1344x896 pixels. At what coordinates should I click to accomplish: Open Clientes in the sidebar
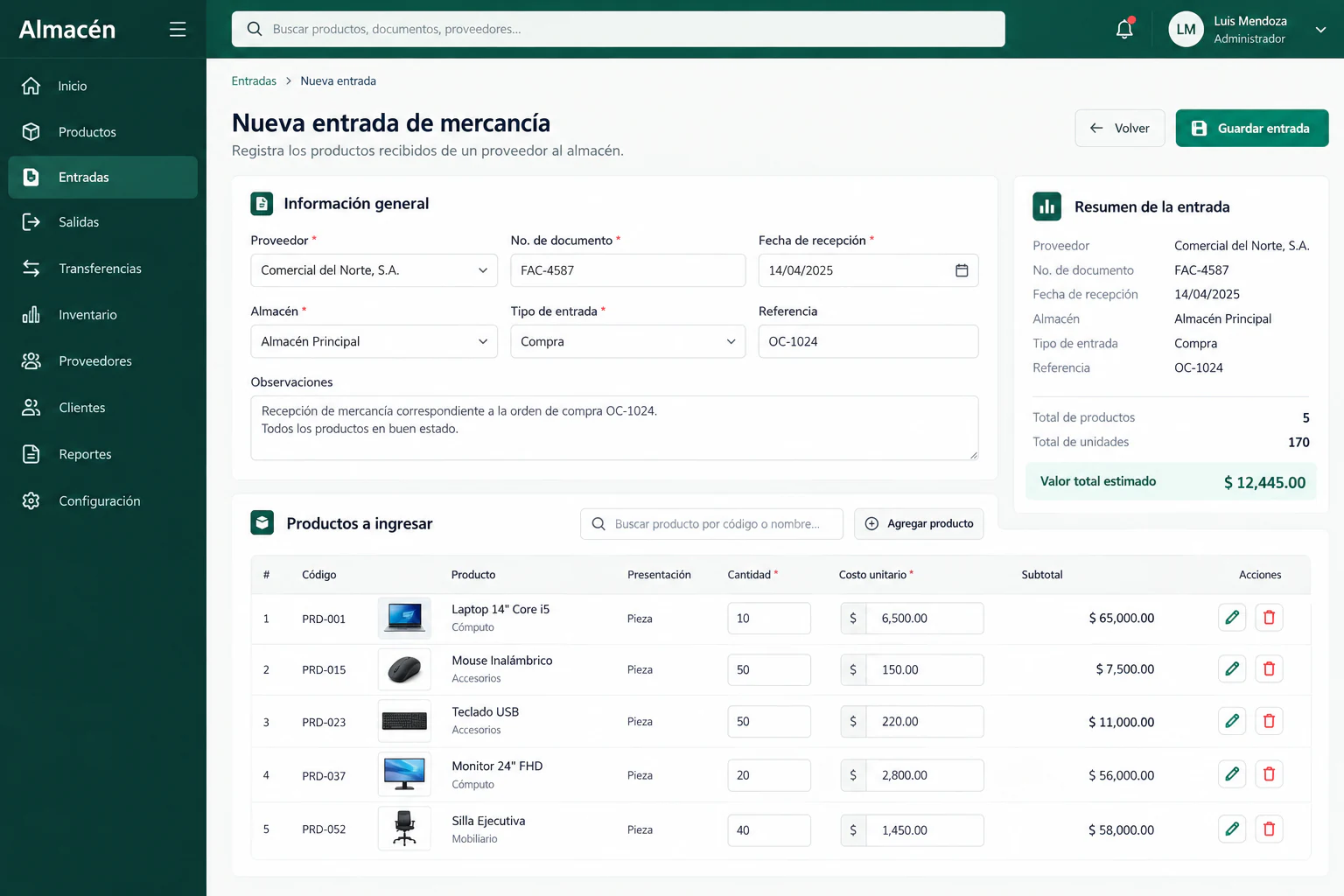click(x=103, y=408)
